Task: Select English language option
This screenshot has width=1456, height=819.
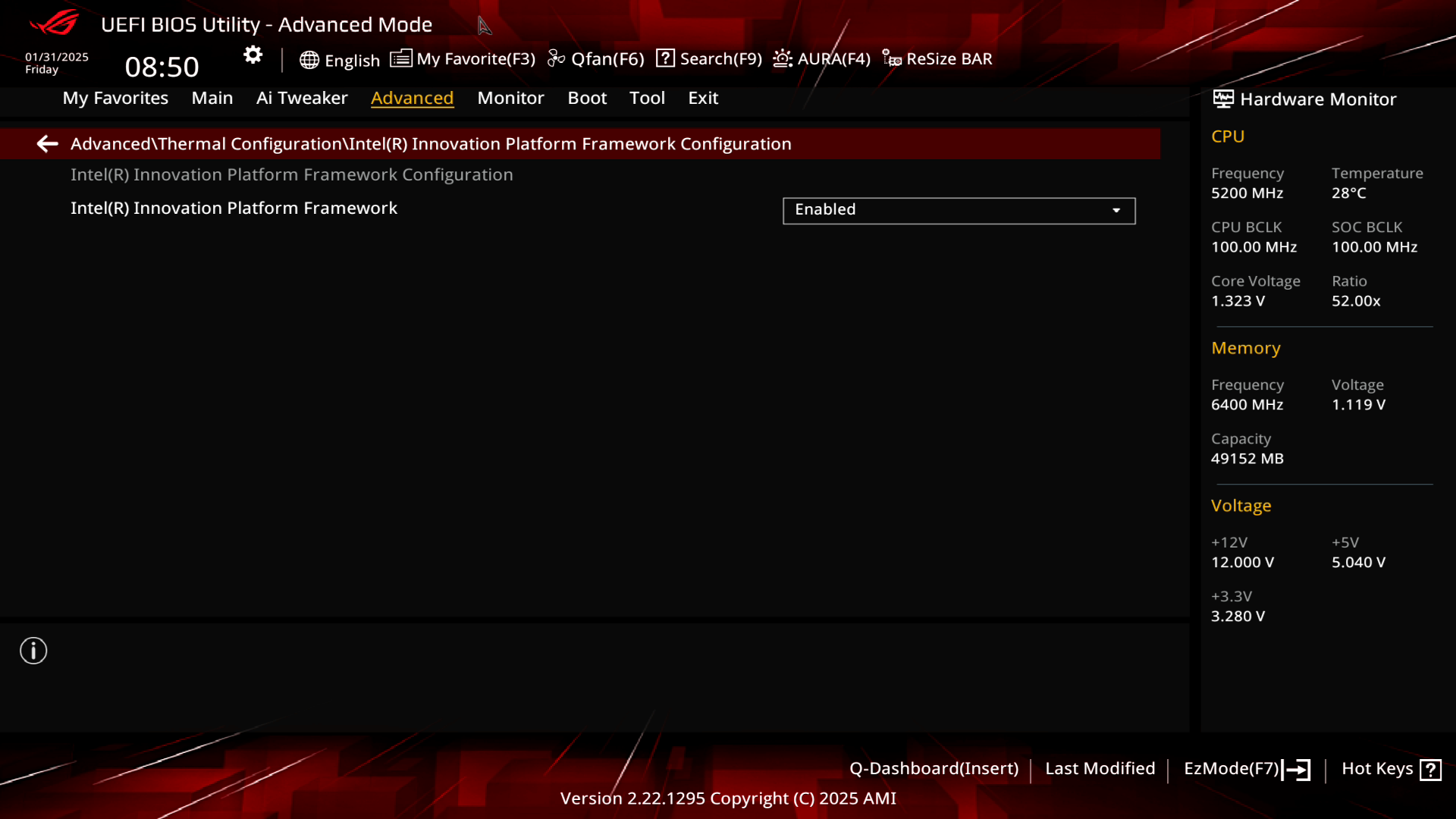Action: click(339, 58)
